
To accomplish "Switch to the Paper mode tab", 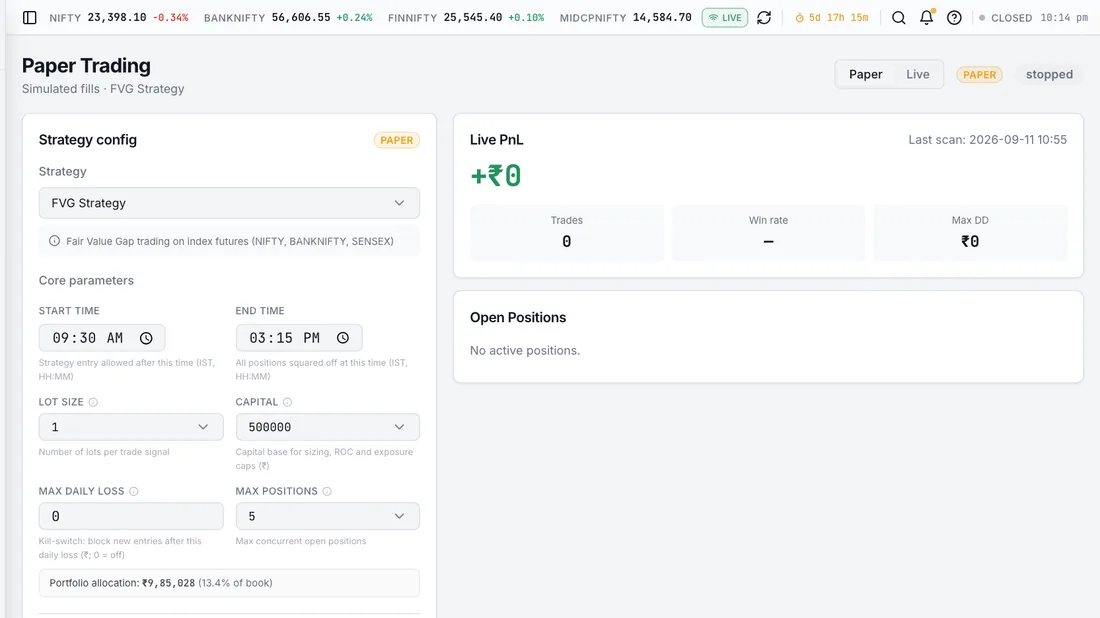I will point(865,74).
